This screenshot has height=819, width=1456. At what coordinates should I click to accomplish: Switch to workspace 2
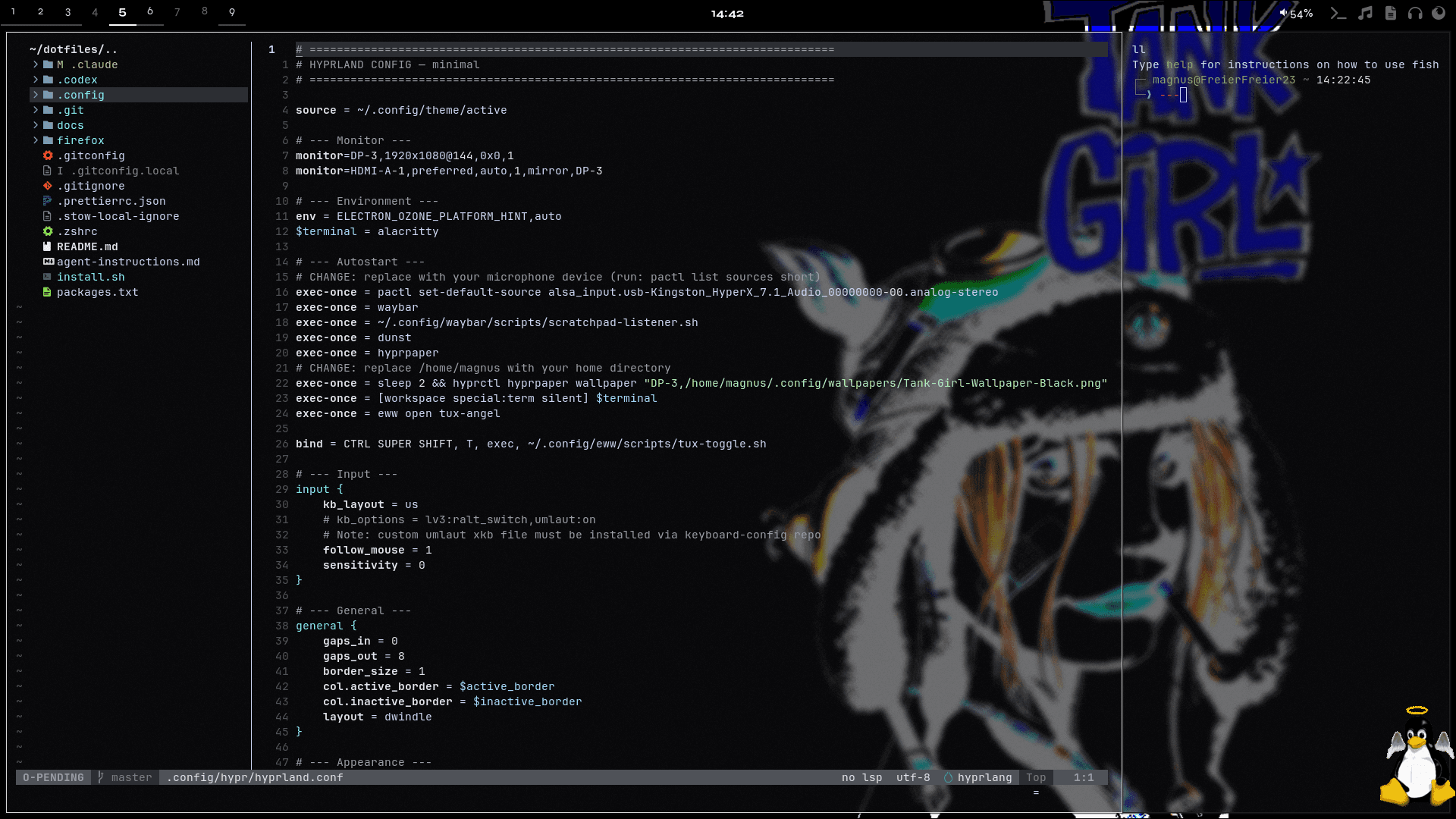click(x=40, y=12)
